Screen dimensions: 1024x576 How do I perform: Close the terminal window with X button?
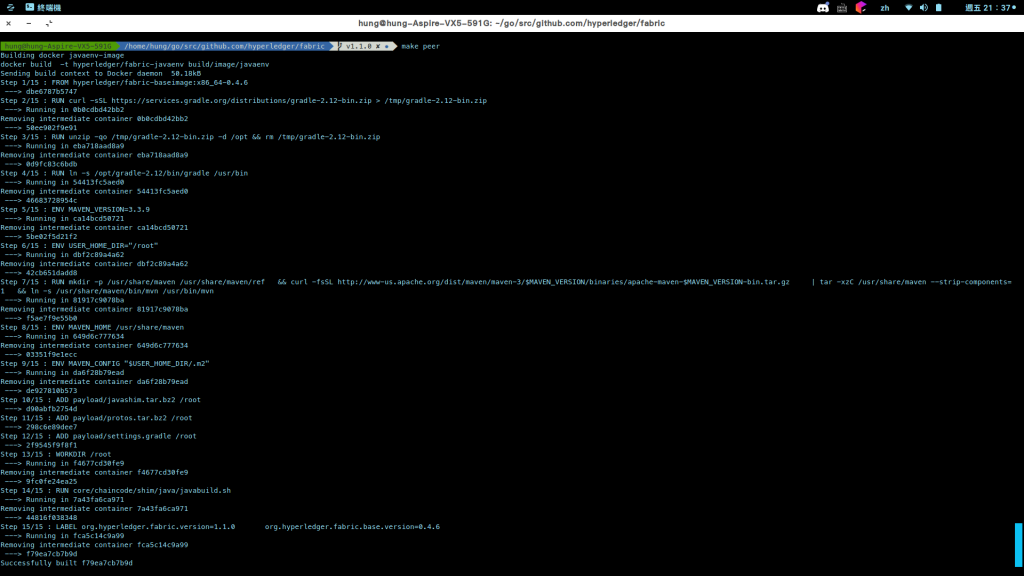tap(8, 23)
